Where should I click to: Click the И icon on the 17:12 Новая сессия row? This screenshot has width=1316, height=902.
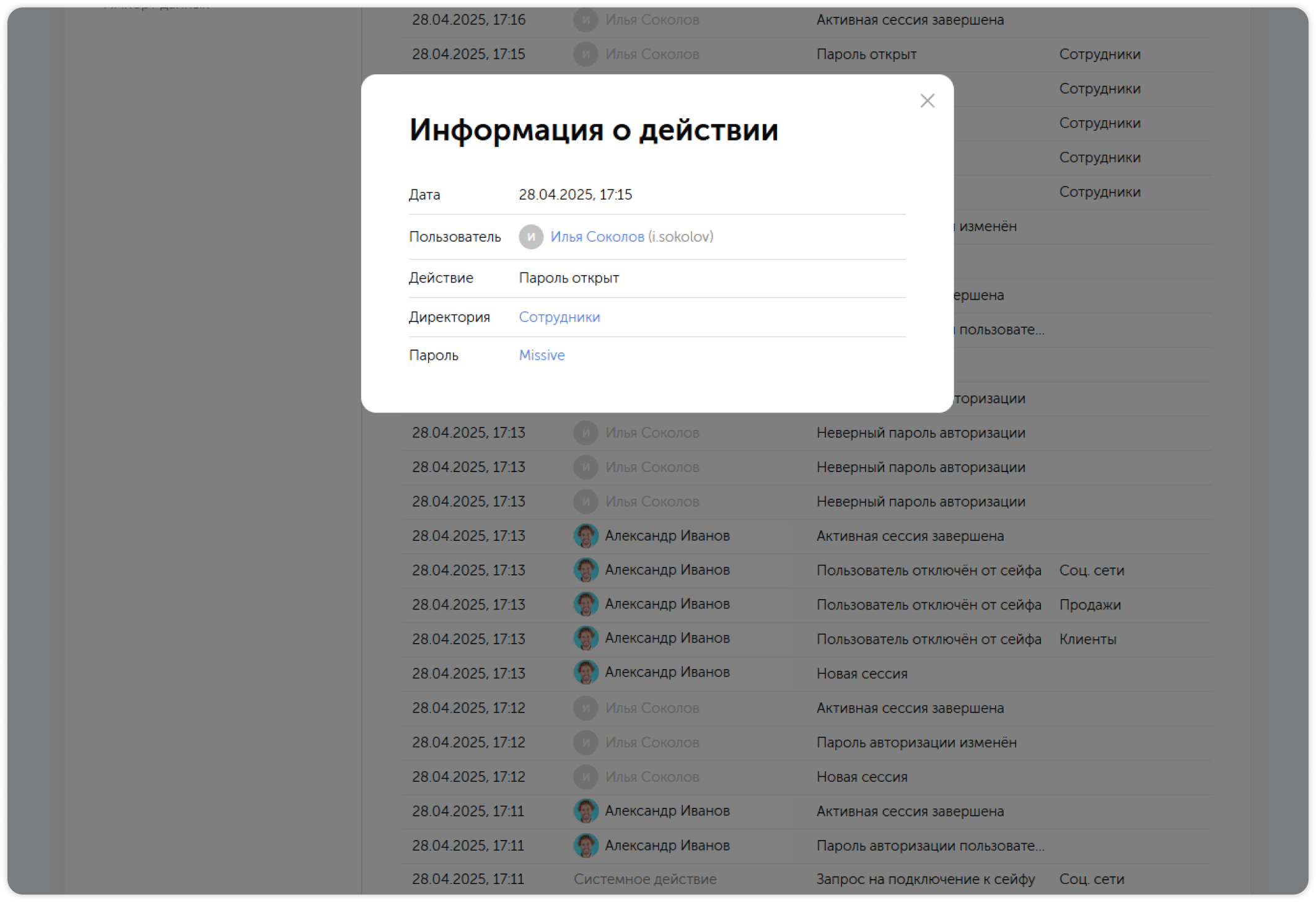coord(585,776)
